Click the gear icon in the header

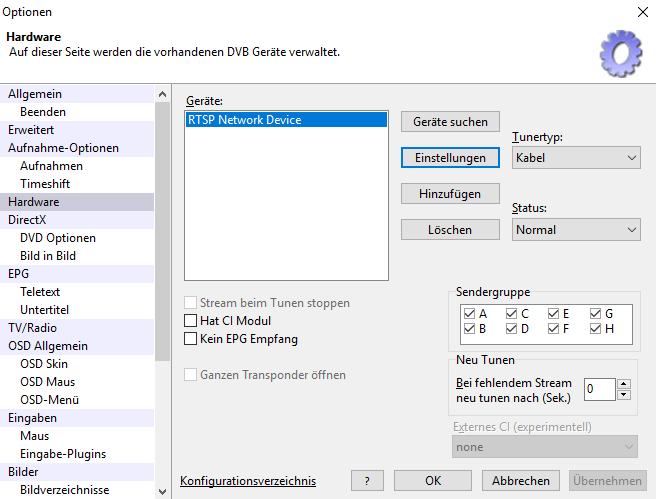pyautogui.click(x=619, y=51)
